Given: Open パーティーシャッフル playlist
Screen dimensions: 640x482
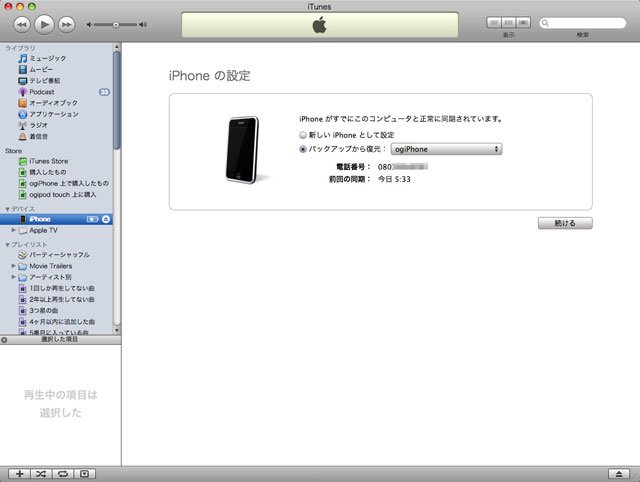Looking at the screenshot, I should click(x=56, y=255).
